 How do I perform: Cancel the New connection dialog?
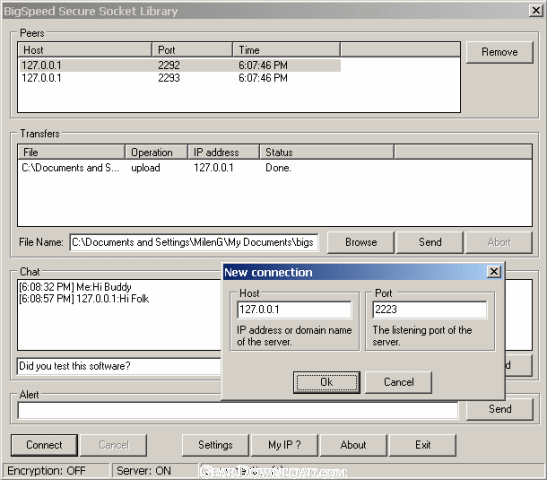pos(398,382)
